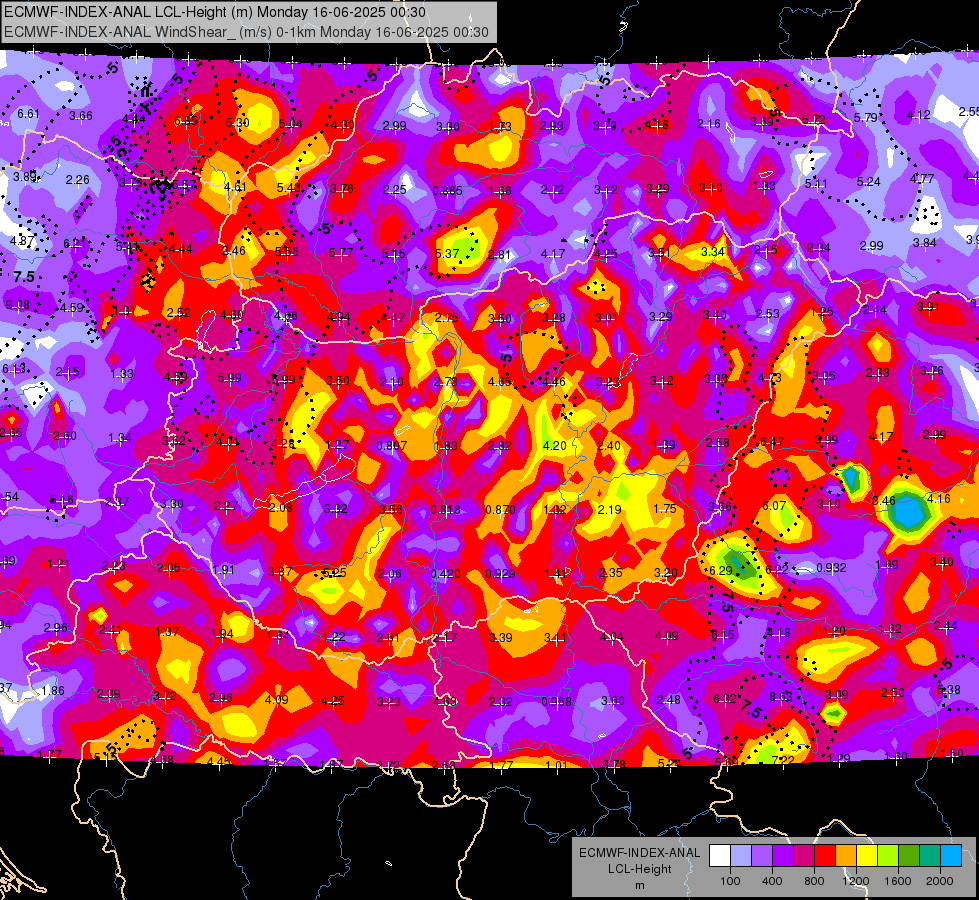979x900 pixels.
Task: Click the wind shear value 0.818
Action: tap(446, 510)
